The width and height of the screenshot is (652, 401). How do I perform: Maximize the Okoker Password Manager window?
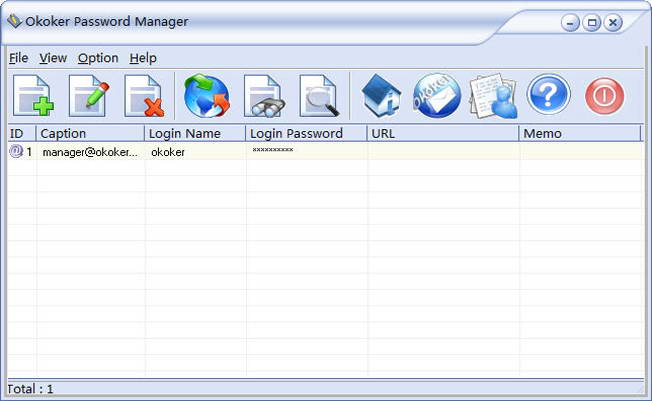592,22
